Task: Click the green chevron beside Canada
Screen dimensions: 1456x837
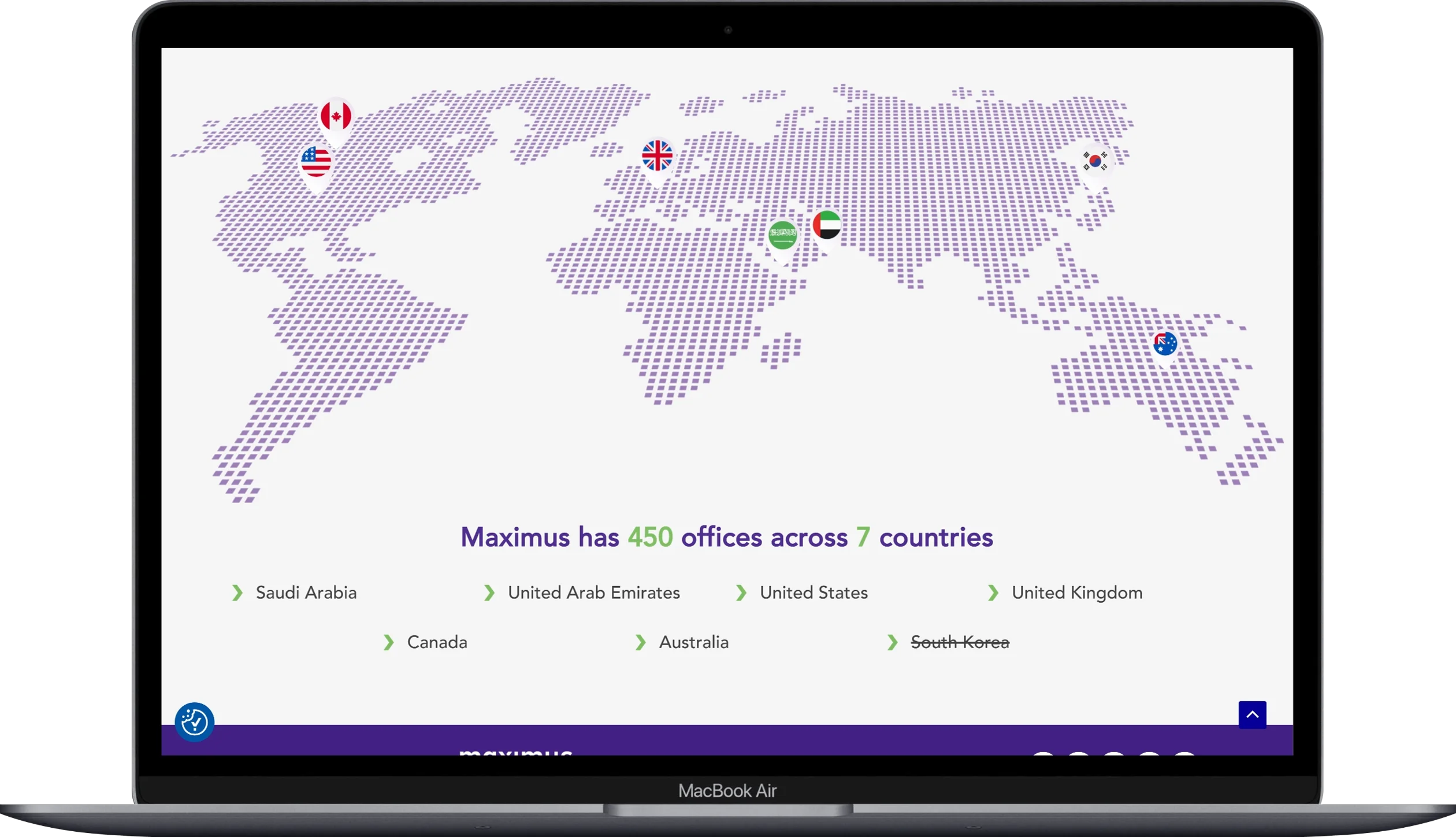Action: 388,643
